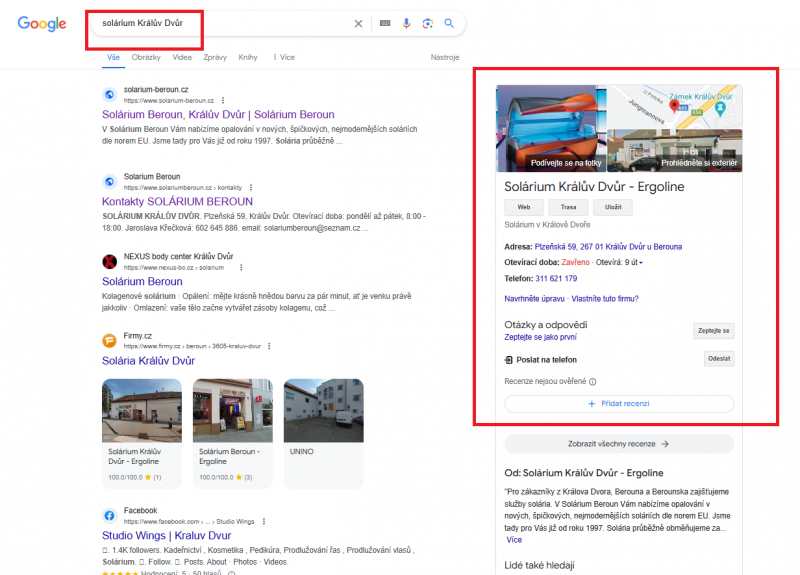The width and height of the screenshot is (800, 575).
Task: Click the info icon next to Recenze nejsou ověřené
Action: pyautogui.click(x=592, y=382)
